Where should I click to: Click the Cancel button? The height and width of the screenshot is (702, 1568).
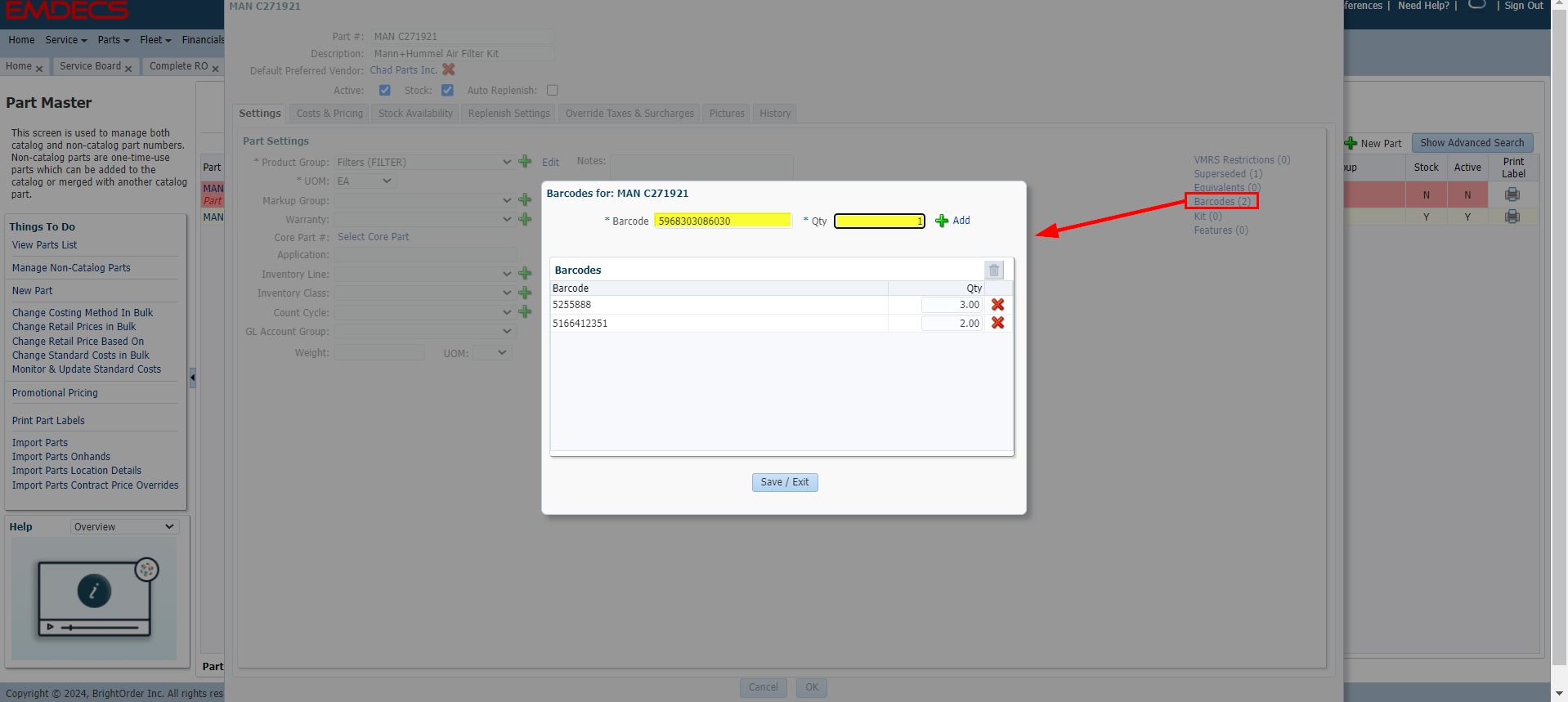point(764,687)
